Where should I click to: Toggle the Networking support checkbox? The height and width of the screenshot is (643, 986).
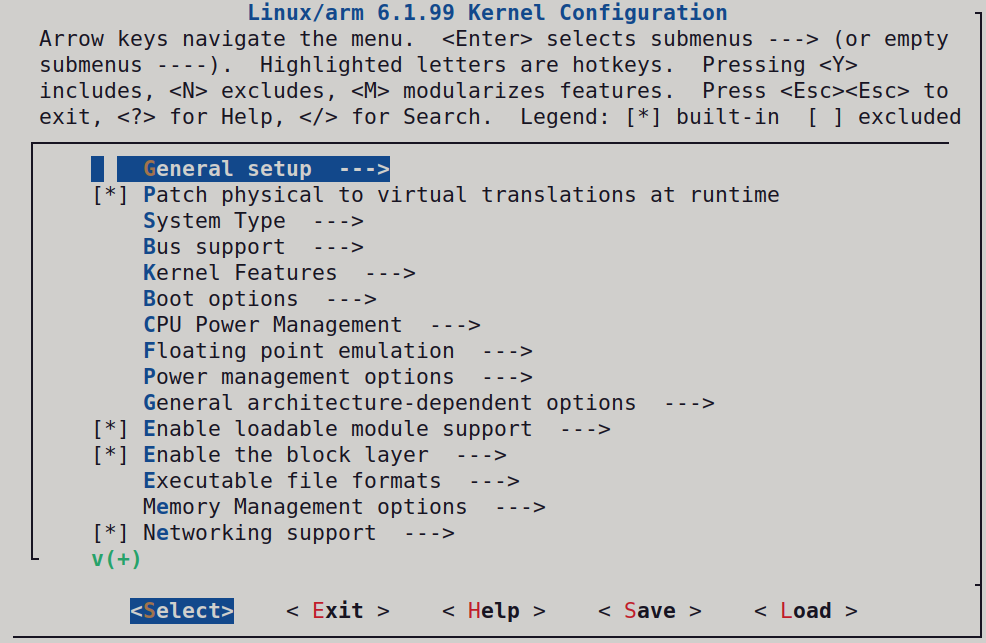[x=110, y=533]
